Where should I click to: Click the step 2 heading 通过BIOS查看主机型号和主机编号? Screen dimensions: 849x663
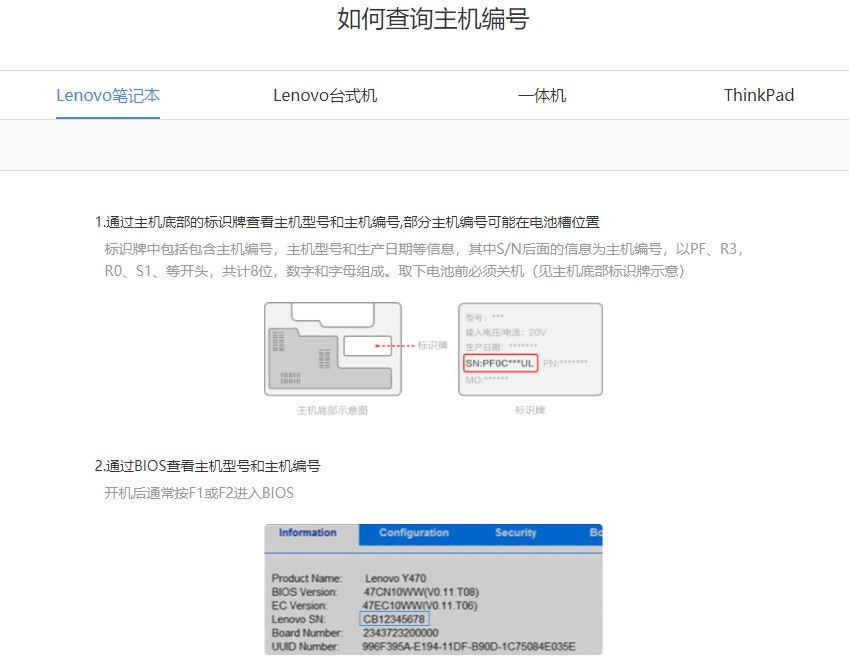207,466
